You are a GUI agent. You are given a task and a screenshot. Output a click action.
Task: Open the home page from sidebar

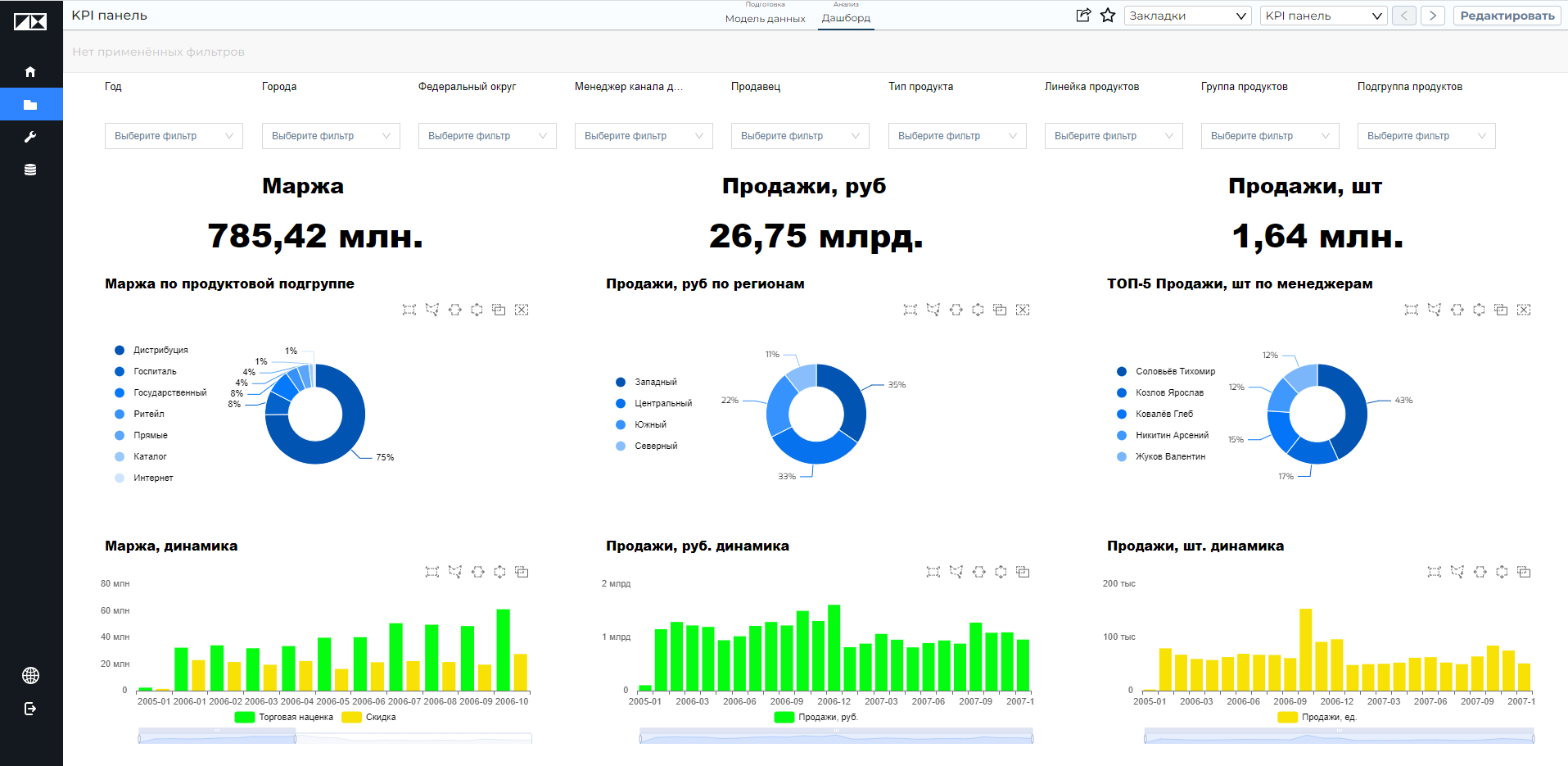coord(30,72)
